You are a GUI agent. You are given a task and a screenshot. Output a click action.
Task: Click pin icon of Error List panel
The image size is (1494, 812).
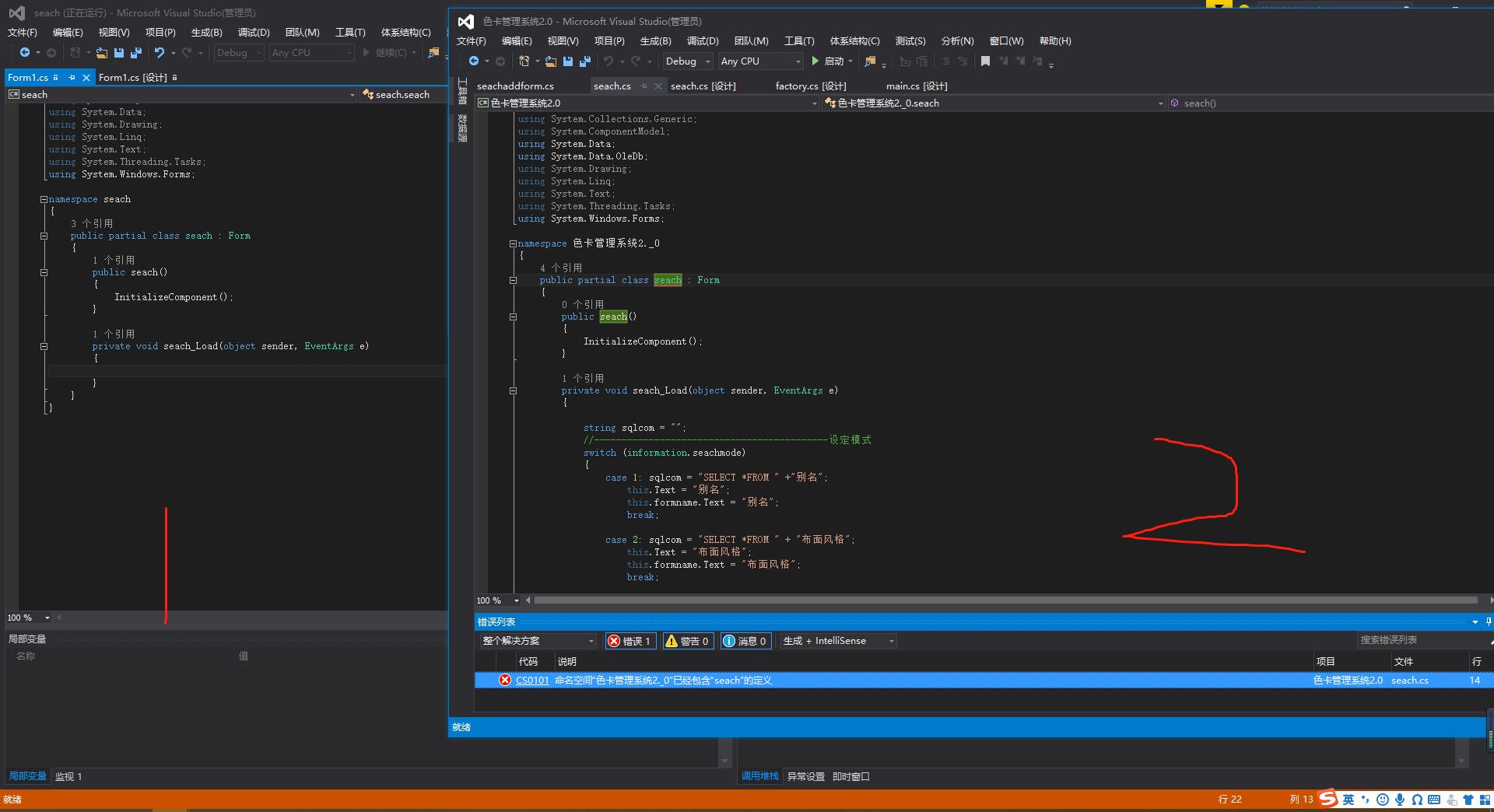click(x=1488, y=621)
